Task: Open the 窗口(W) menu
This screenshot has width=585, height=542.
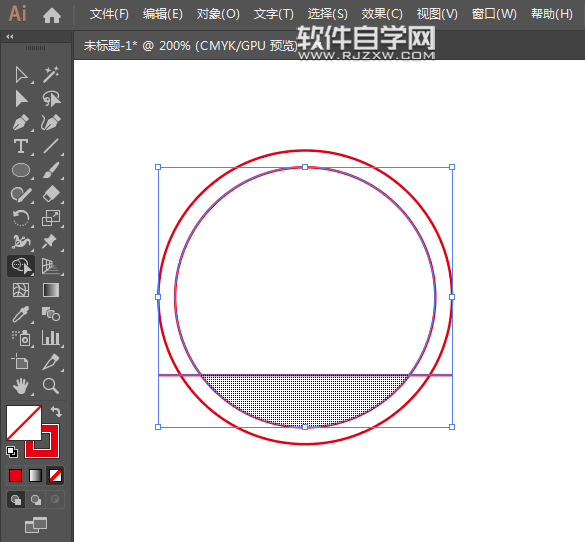Action: coord(494,14)
